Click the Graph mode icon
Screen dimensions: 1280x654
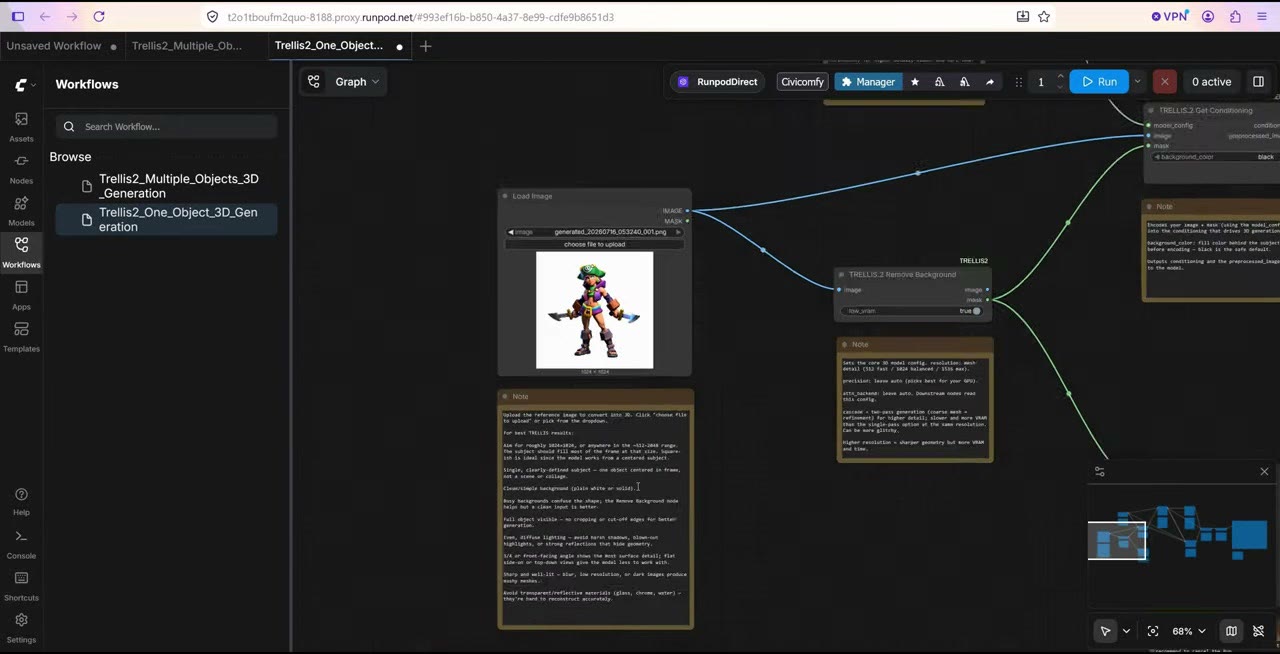pyautogui.click(x=314, y=82)
